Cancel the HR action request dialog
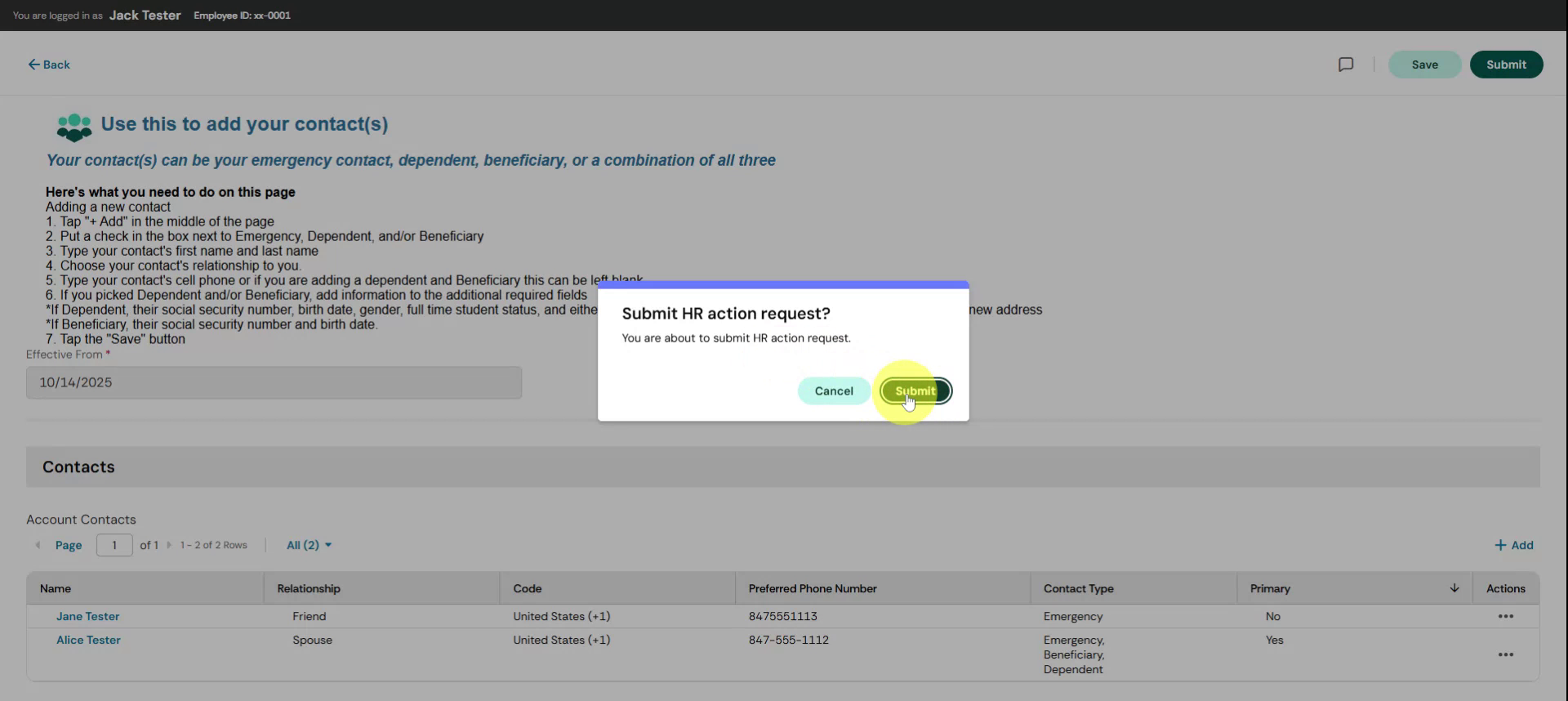Image resolution: width=1568 pixels, height=701 pixels. [834, 391]
